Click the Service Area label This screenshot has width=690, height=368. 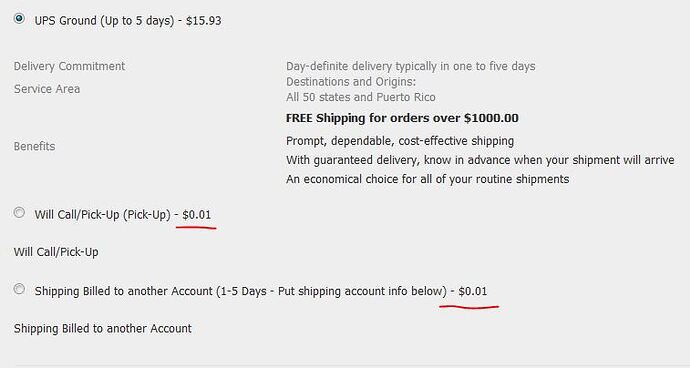[x=47, y=89]
